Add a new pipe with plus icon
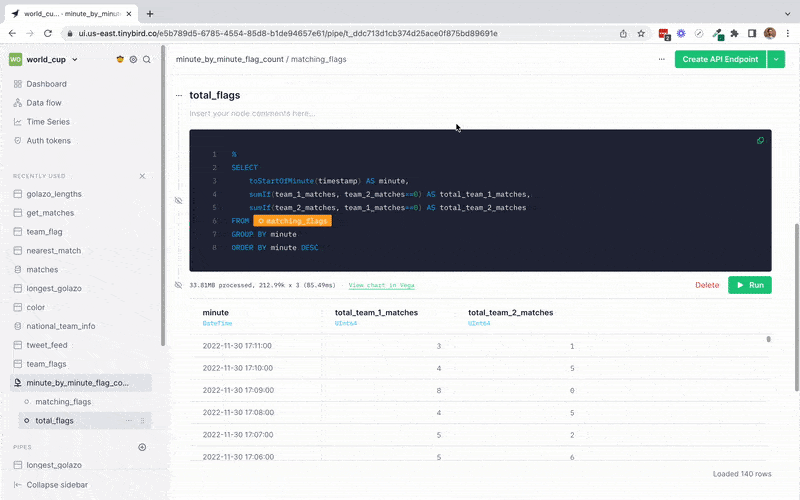Screen dimensions: 800x500 point(142,447)
